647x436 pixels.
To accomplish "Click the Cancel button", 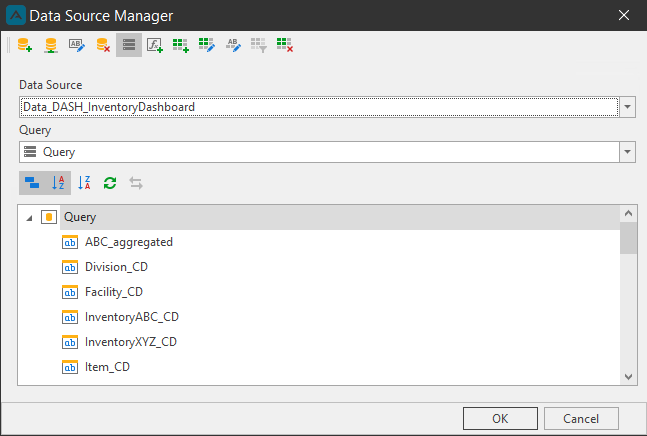I will click(581, 419).
